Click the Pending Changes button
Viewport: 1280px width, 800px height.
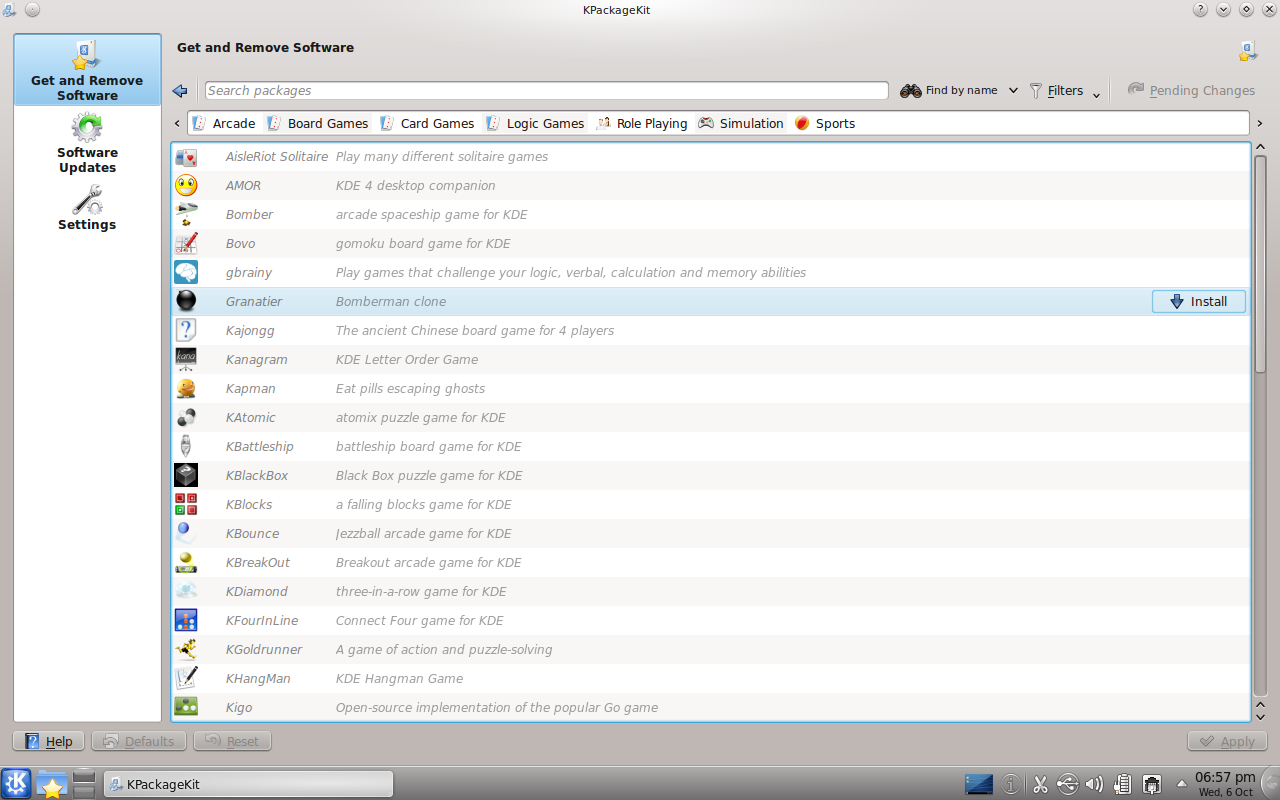click(1191, 91)
